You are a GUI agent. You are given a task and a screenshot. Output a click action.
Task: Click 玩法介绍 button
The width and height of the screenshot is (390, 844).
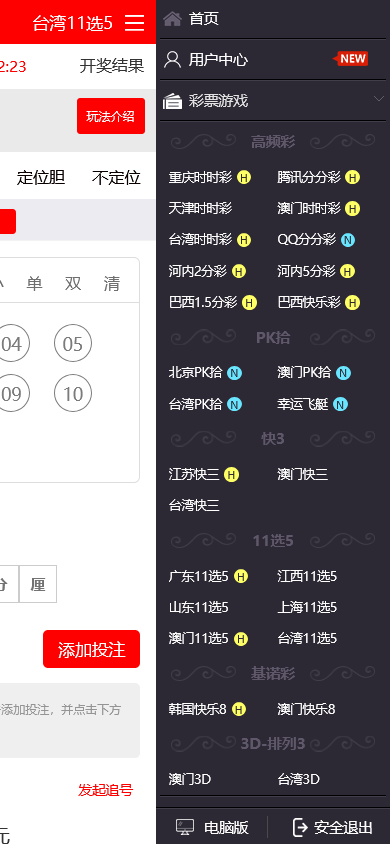(111, 116)
